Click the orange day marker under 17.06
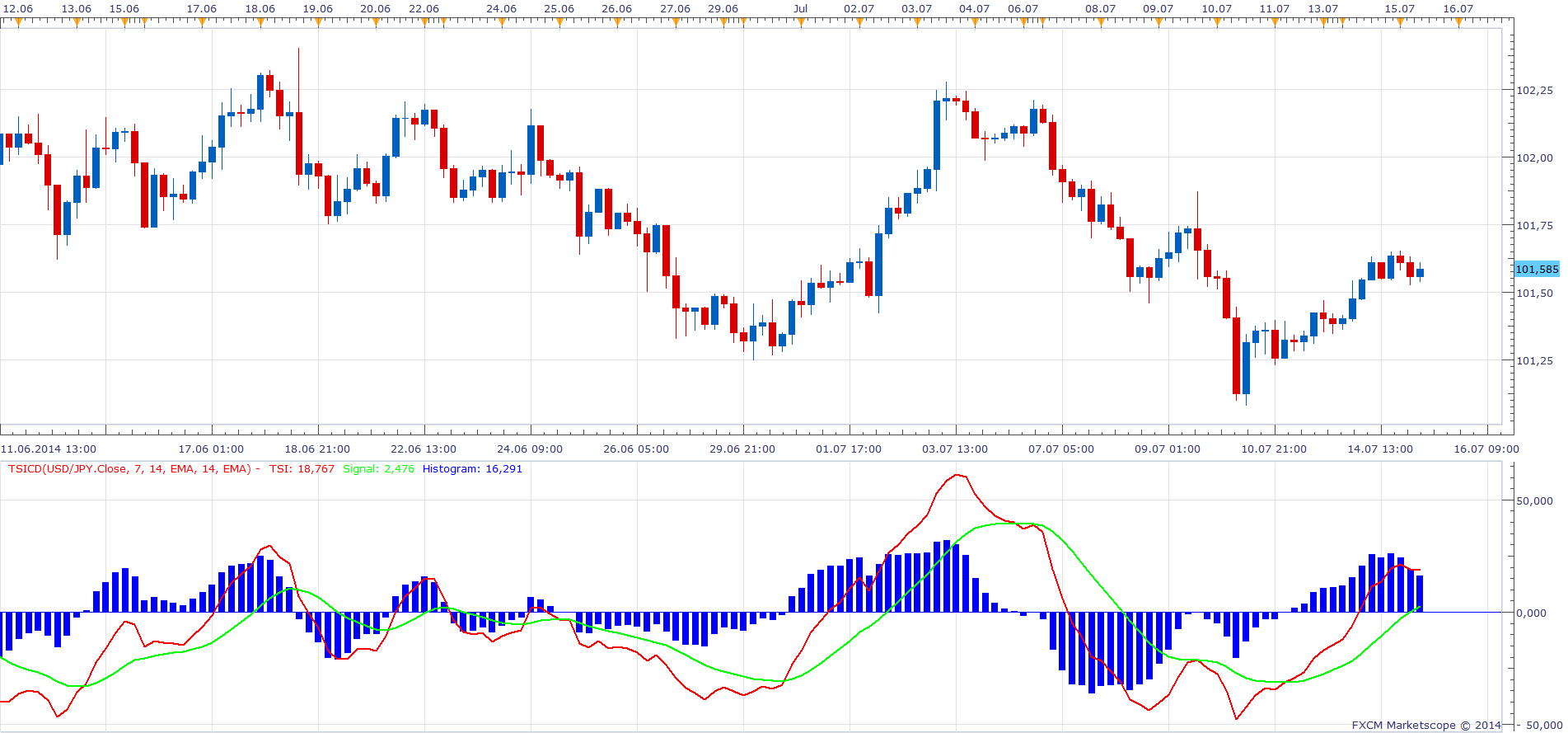Image resolution: width=1568 pixels, height=733 pixels. pos(202,23)
